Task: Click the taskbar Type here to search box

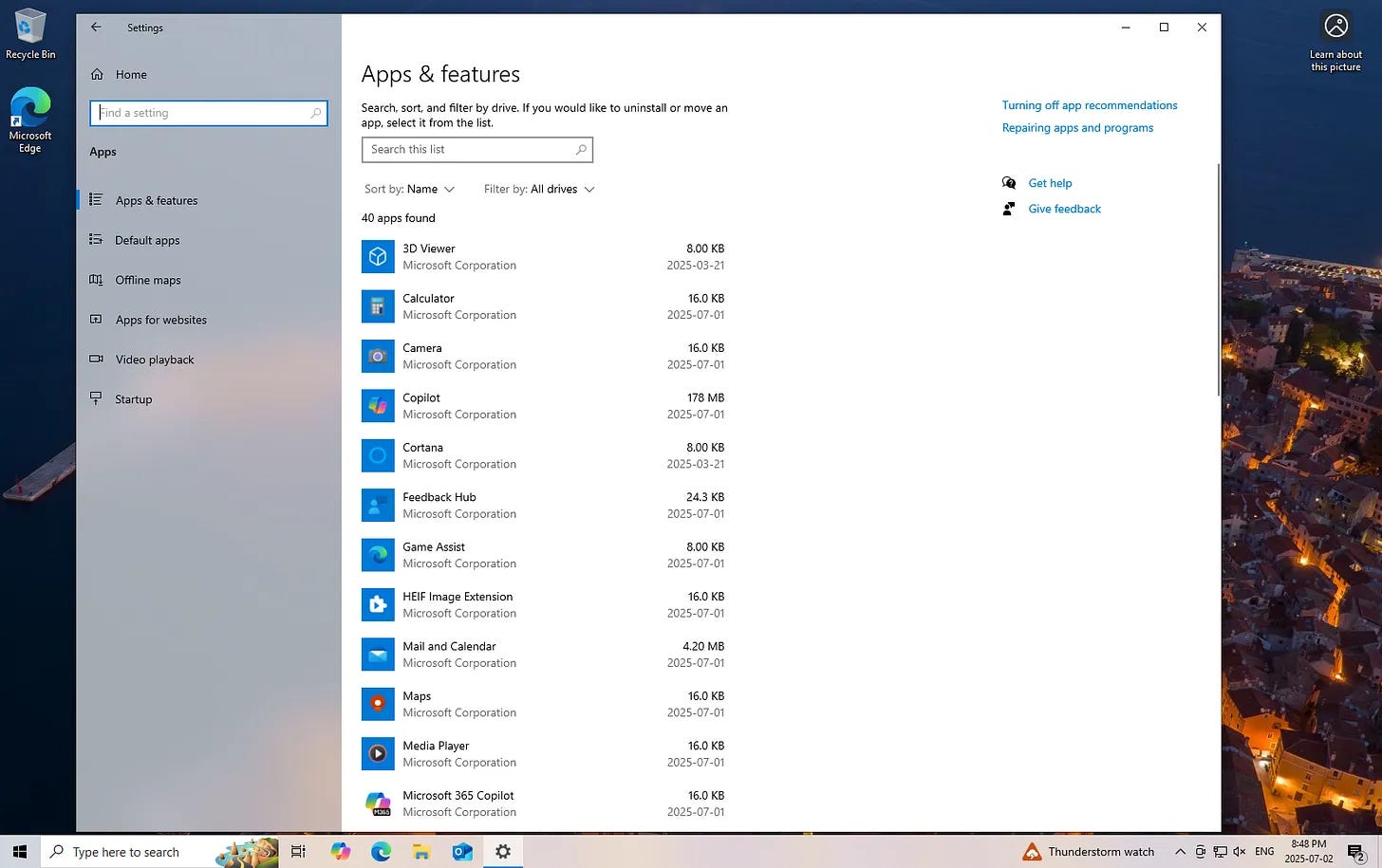Action: coord(159,852)
